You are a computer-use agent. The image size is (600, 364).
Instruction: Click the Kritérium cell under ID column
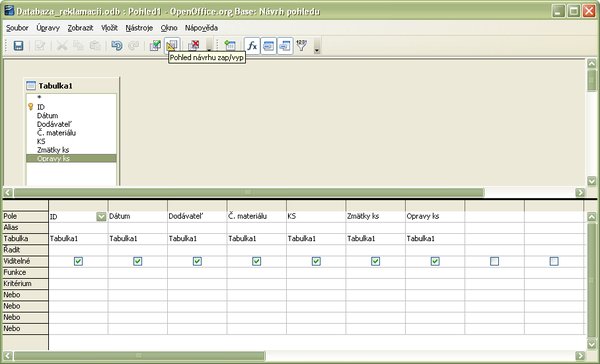[78, 284]
